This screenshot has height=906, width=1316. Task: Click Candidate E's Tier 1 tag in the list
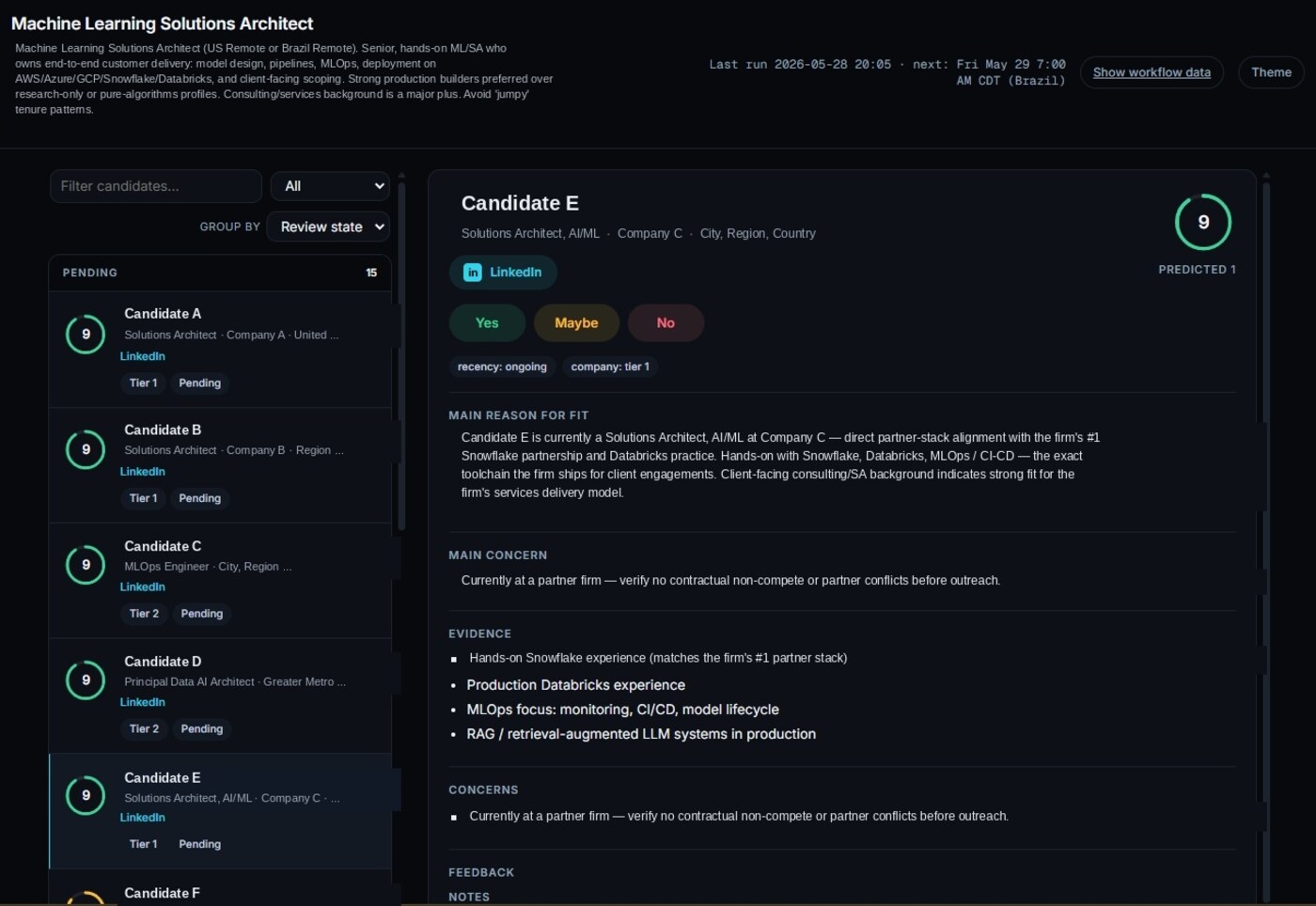point(143,844)
